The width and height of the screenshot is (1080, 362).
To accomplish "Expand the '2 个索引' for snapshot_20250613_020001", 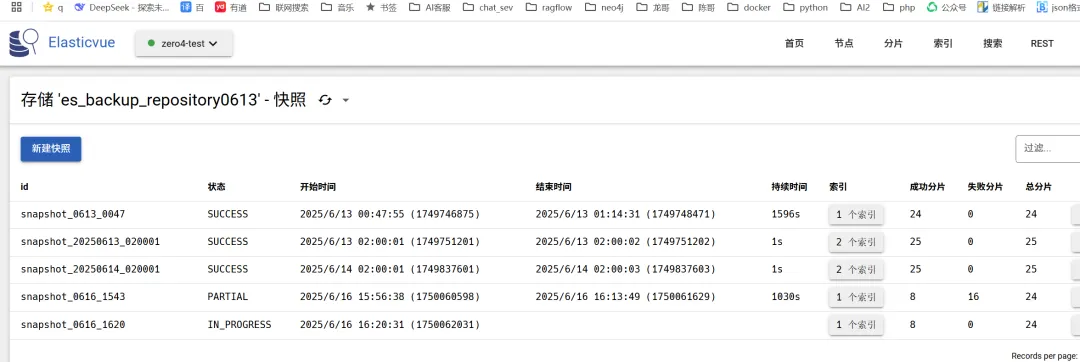I will point(856,242).
